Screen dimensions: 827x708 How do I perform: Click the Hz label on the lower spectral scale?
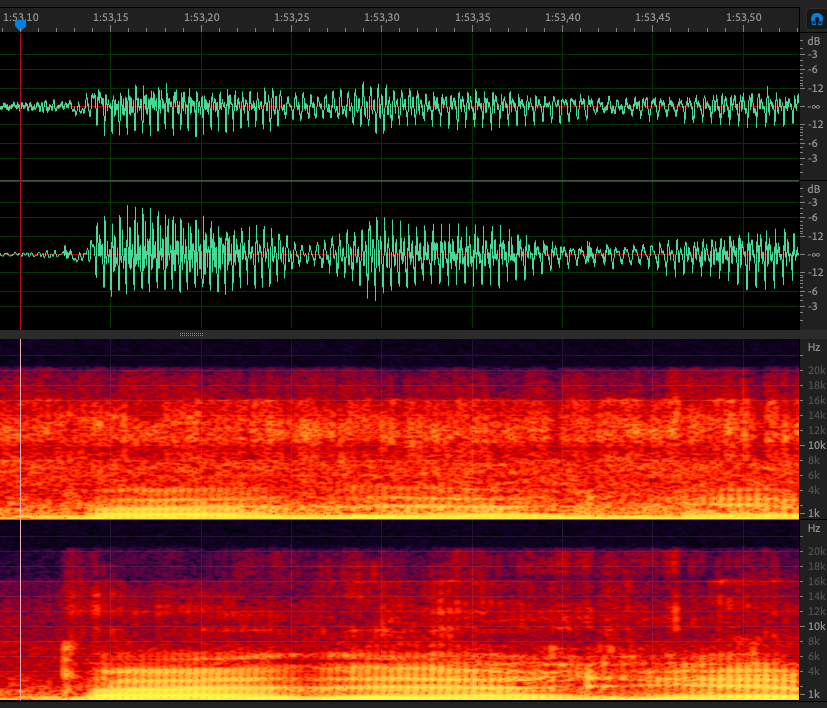pyautogui.click(x=814, y=528)
